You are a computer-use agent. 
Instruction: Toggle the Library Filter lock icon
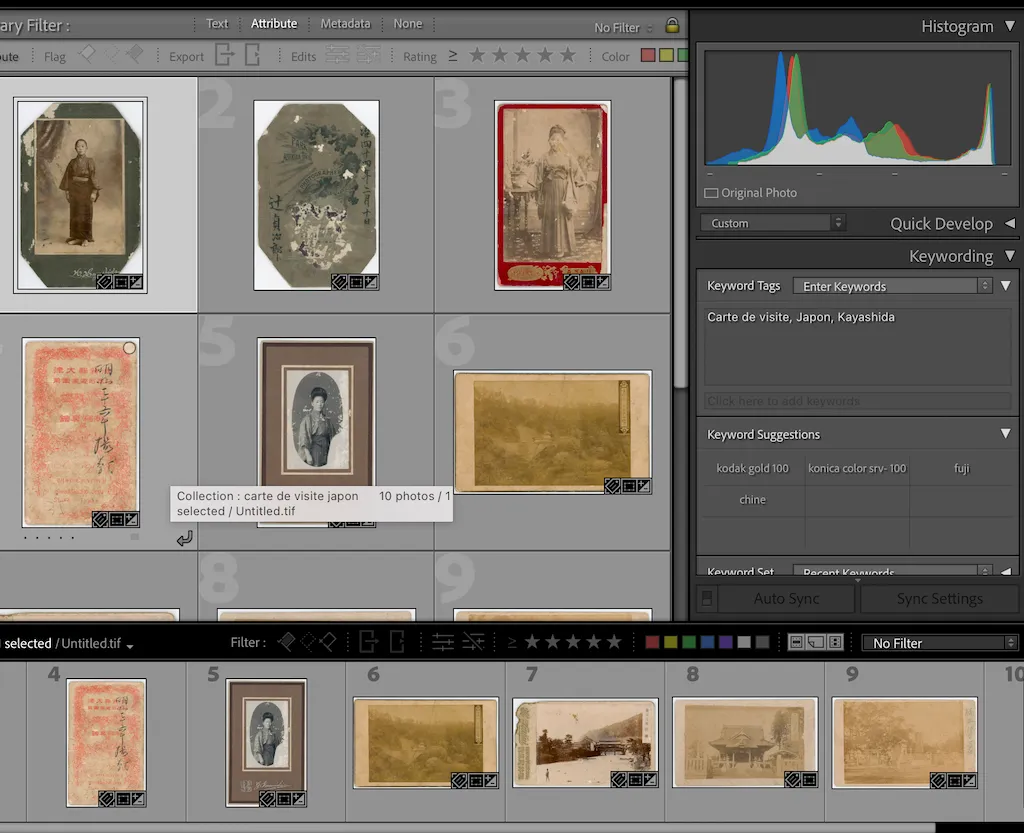tap(672, 25)
